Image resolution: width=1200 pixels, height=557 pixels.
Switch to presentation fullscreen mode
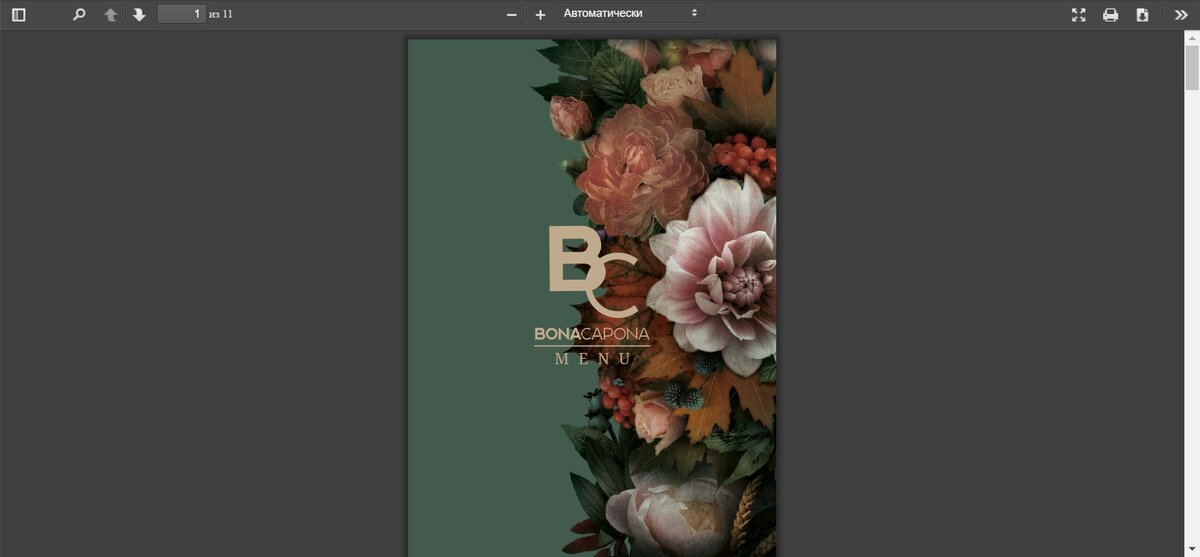coord(1079,15)
